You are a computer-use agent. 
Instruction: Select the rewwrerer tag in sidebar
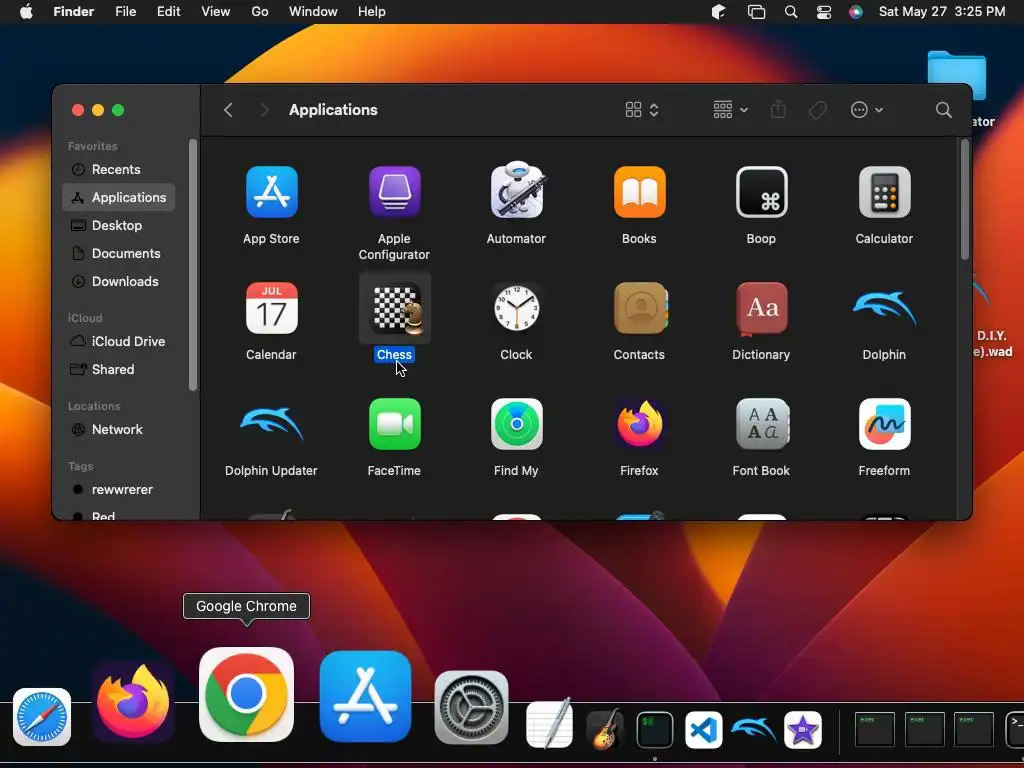(x=118, y=490)
